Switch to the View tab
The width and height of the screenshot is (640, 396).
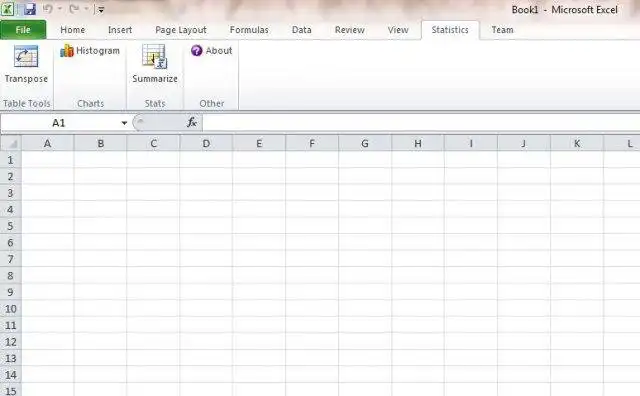coord(398,30)
